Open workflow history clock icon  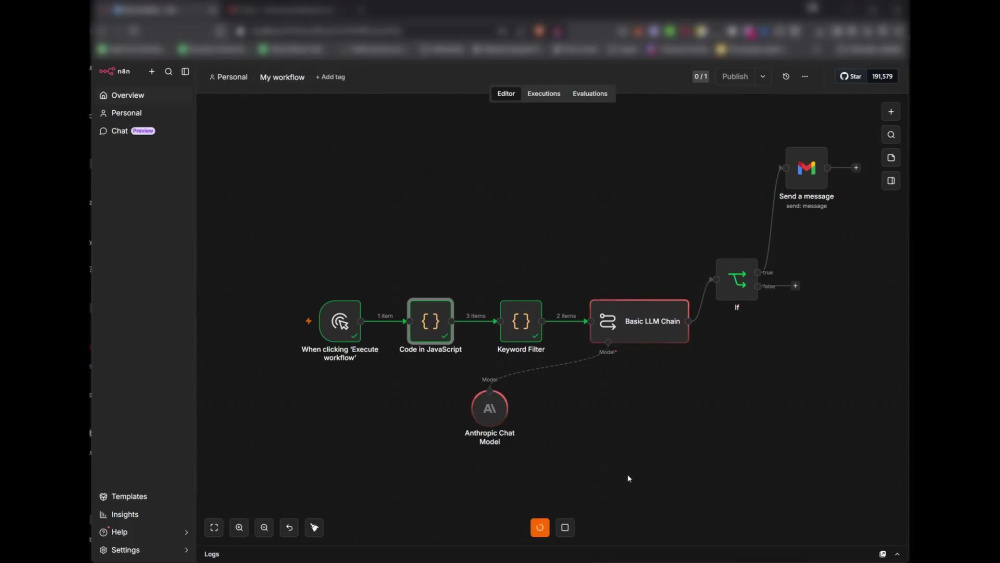click(786, 77)
